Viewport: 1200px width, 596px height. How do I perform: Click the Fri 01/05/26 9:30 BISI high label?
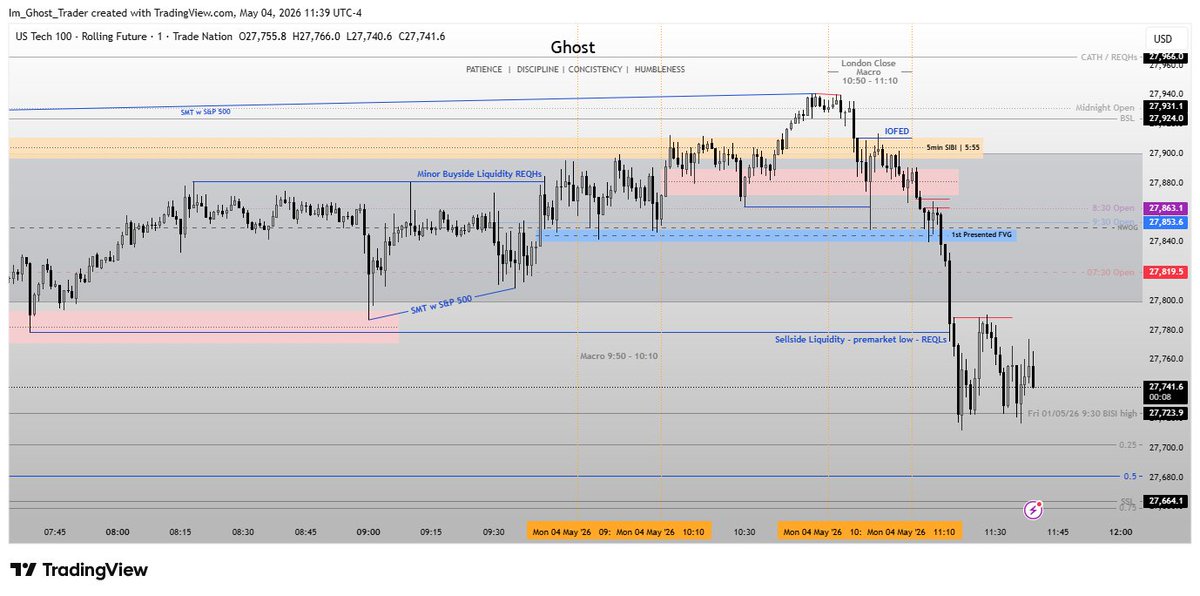click(x=1083, y=413)
